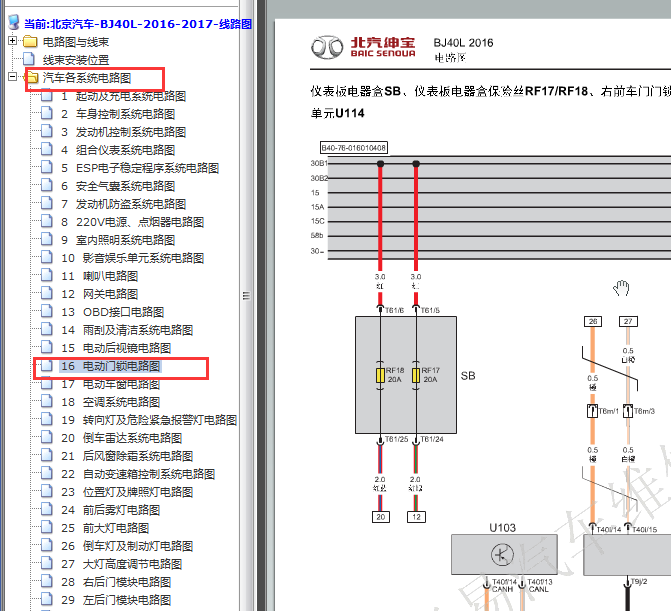The height and width of the screenshot is (611, 671).
Task: Open 18 空调系统电路图
Action: coord(110,402)
